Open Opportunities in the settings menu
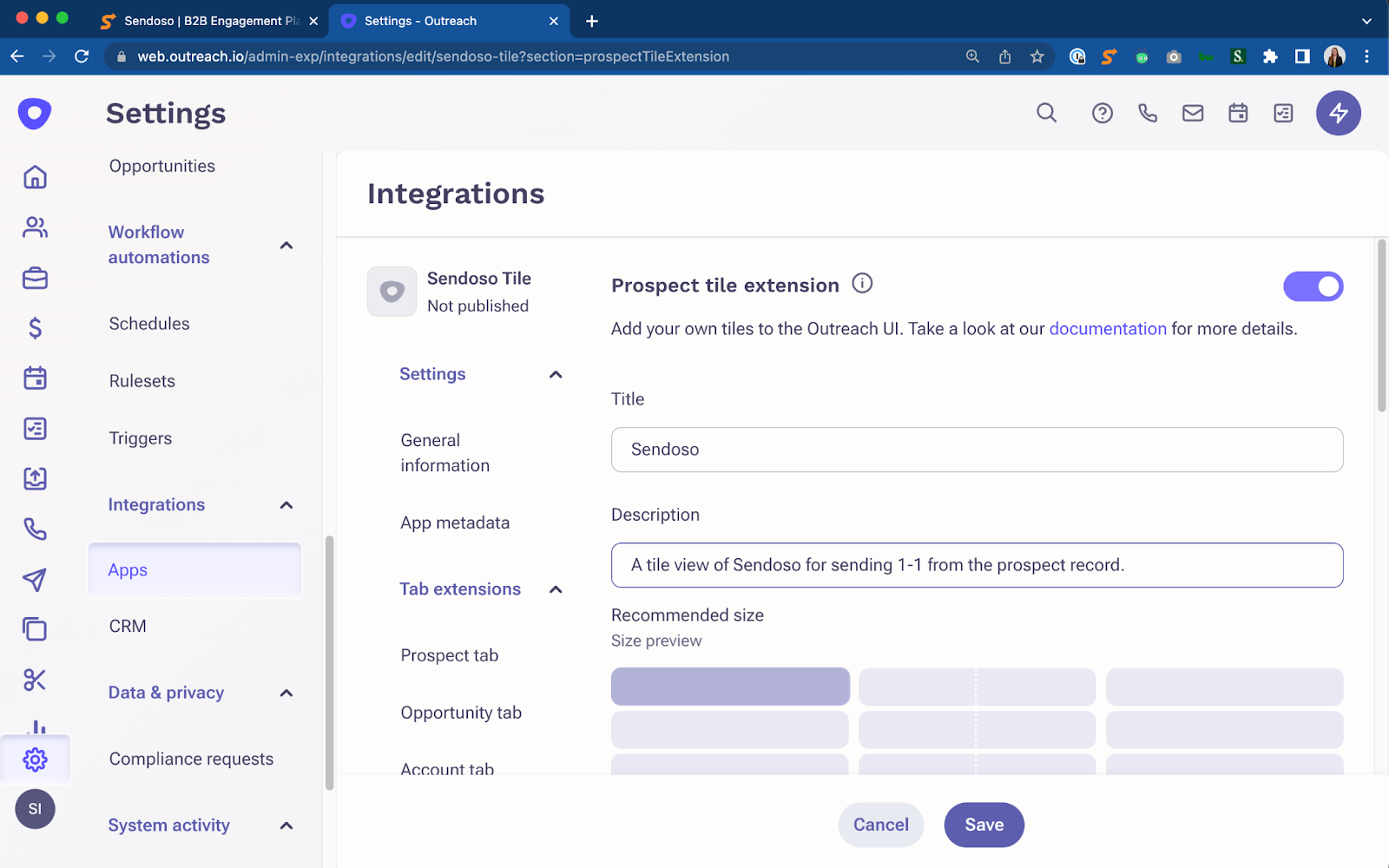The width and height of the screenshot is (1389, 868). (162, 166)
